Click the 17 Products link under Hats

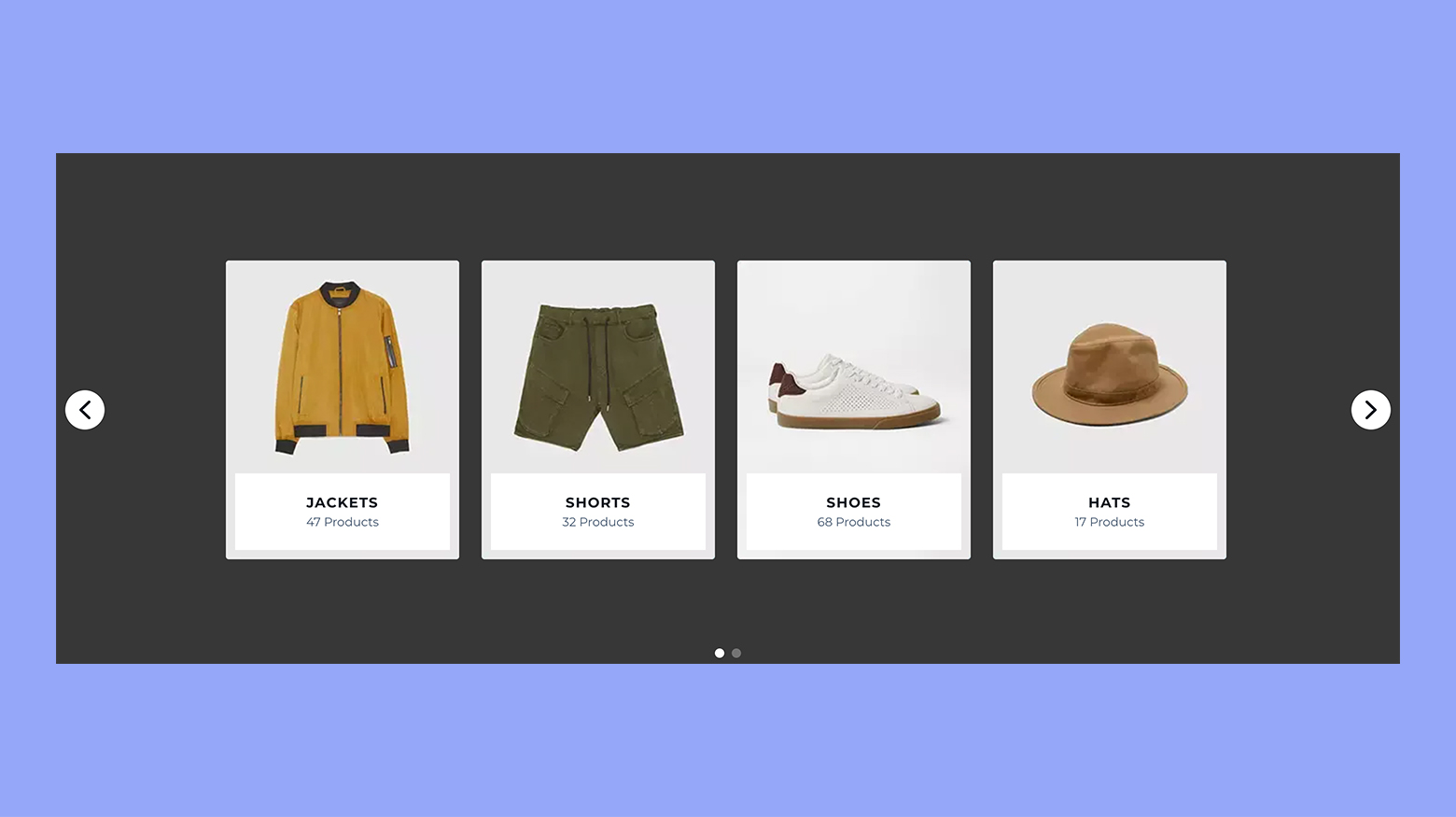tap(1109, 522)
